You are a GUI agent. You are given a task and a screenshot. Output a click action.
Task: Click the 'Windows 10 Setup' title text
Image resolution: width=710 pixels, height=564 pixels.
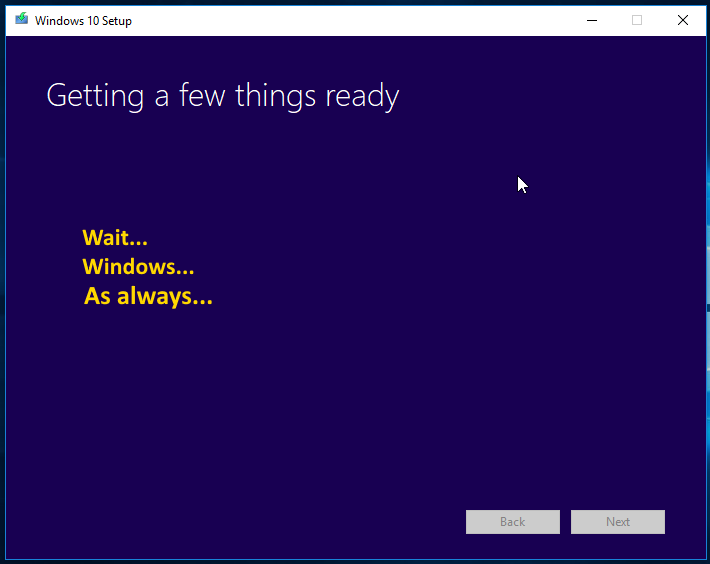point(83,21)
